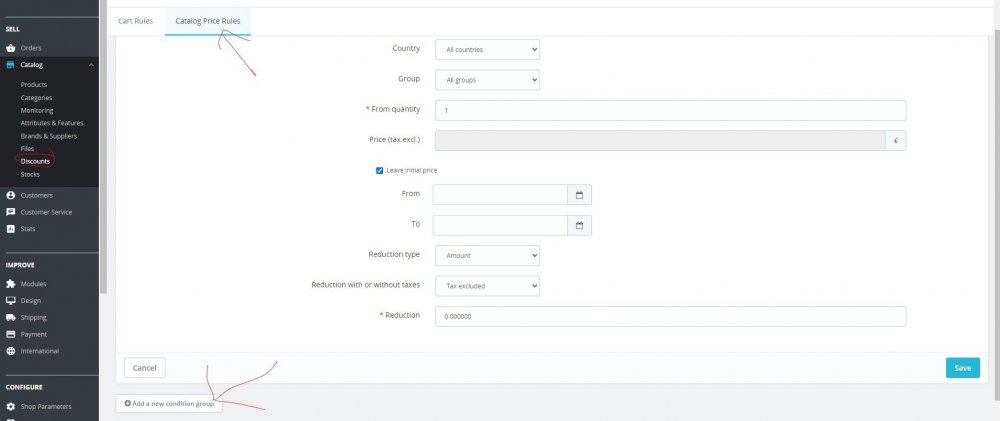This screenshot has height=421, width=1000.
Task: Click the Payment card icon
Action: pos(10,334)
